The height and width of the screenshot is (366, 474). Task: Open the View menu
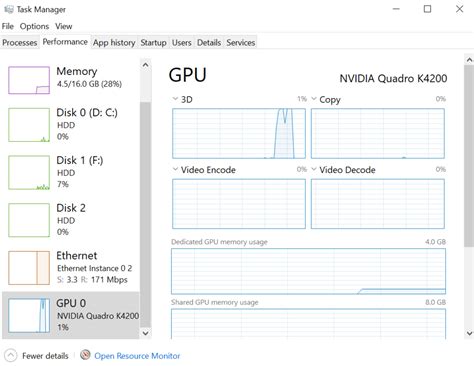click(x=64, y=26)
